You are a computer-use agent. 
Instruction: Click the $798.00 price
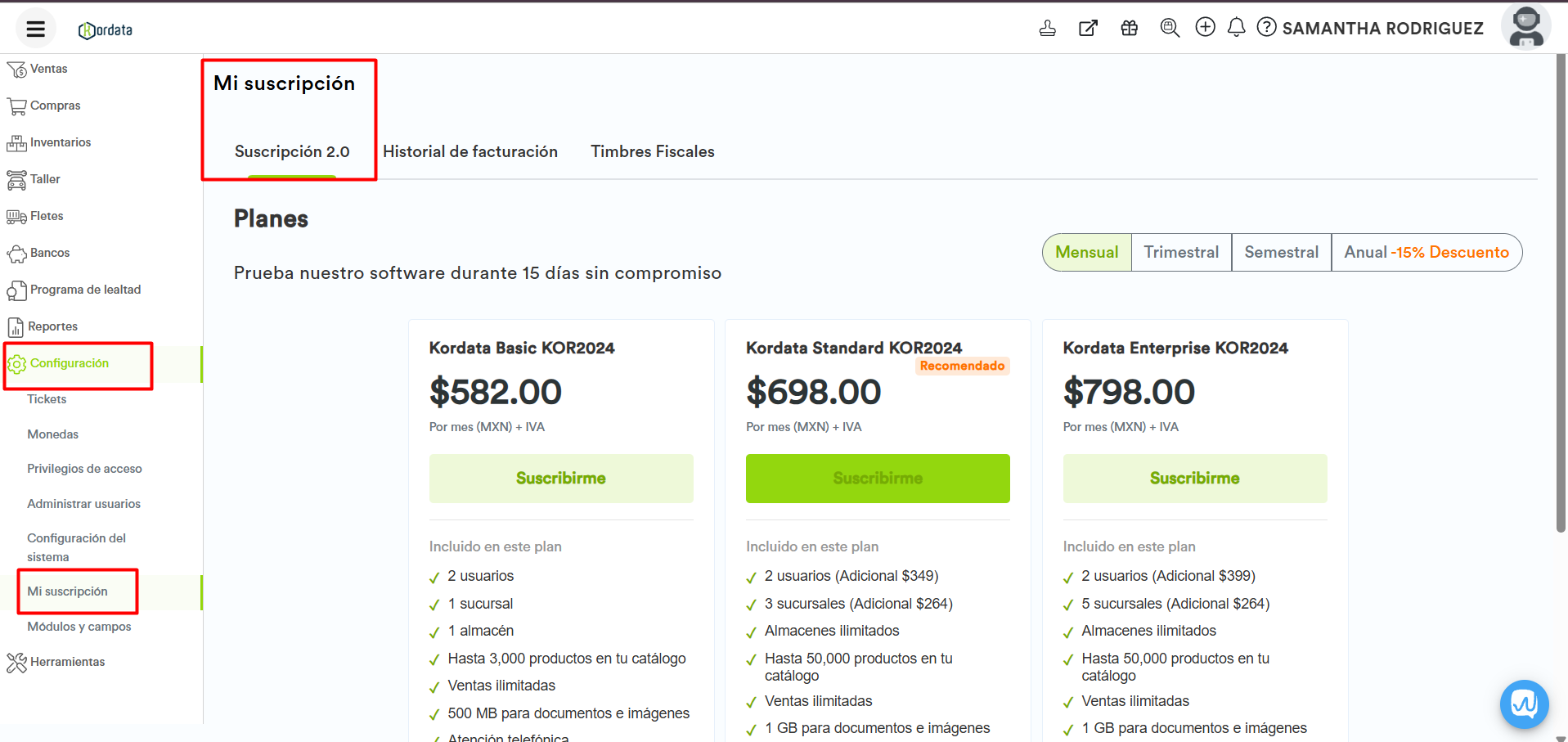coord(1129,392)
